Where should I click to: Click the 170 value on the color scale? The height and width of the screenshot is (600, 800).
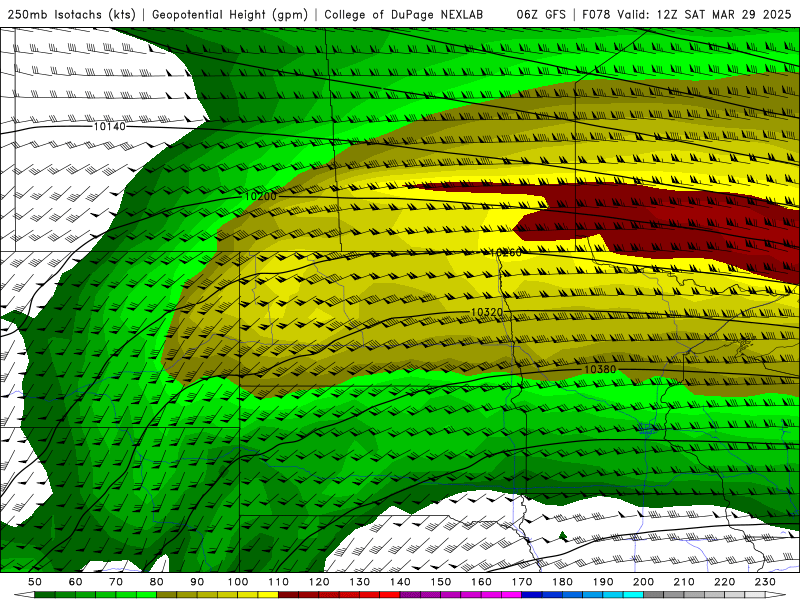pyautogui.click(x=522, y=582)
